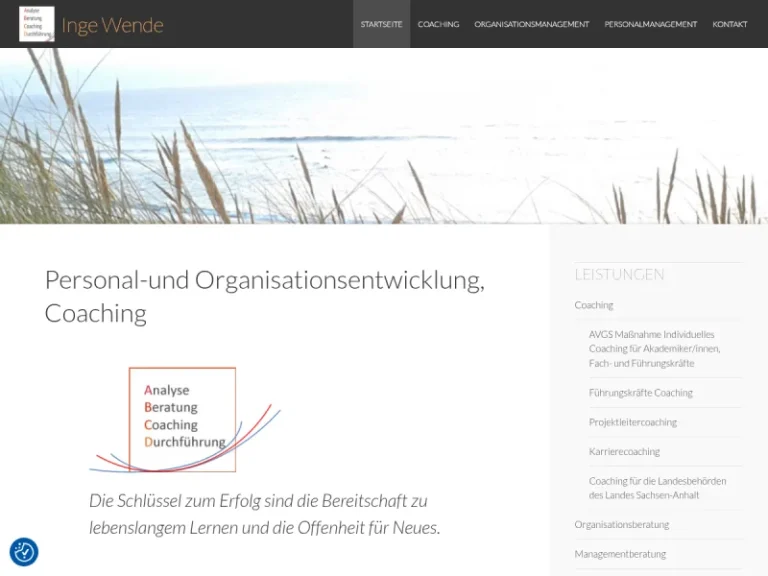The width and height of the screenshot is (768, 576).
Task: Open the Kontakt page from navigation
Action: (x=730, y=24)
